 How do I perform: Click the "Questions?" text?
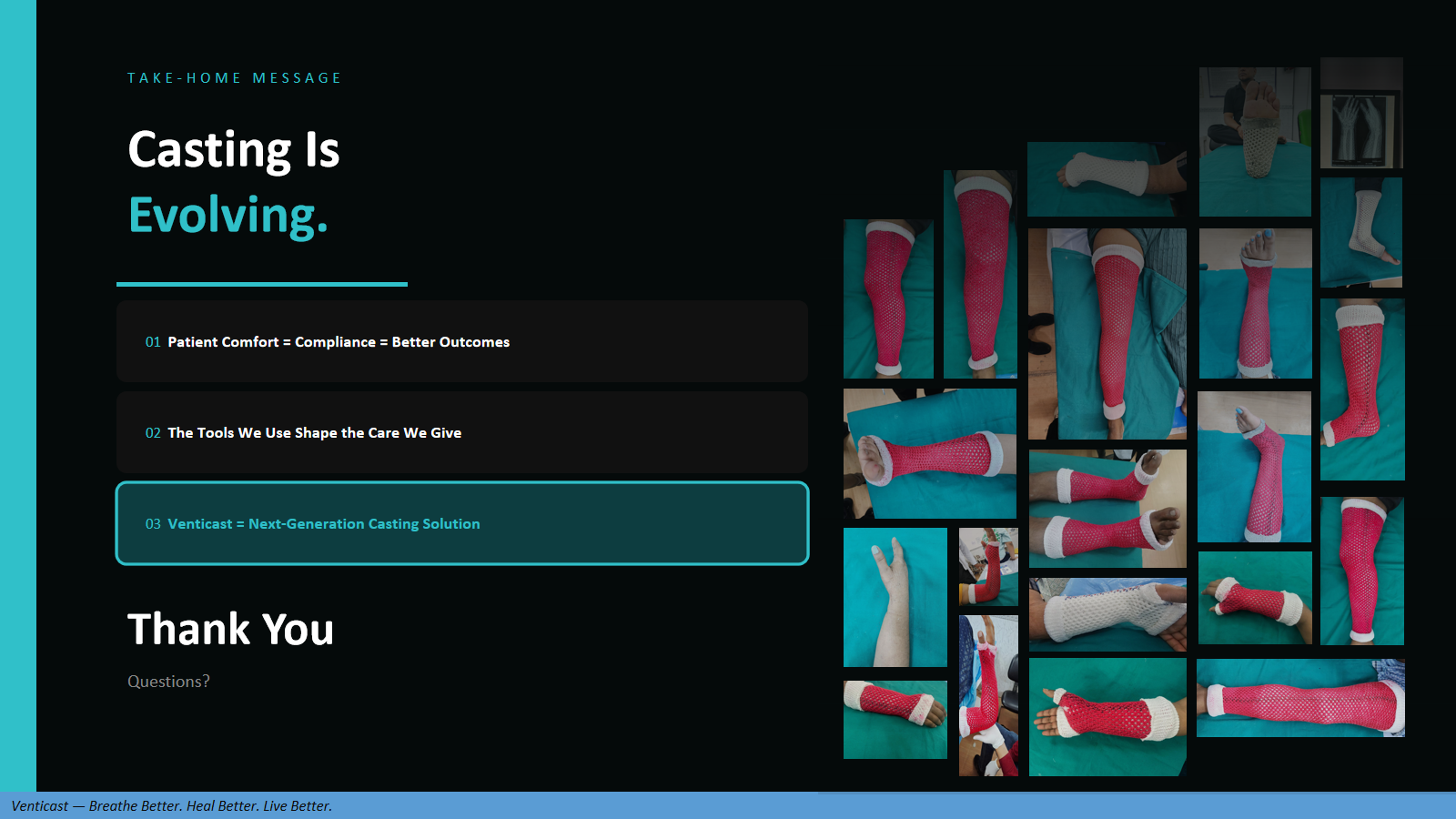pos(168,682)
